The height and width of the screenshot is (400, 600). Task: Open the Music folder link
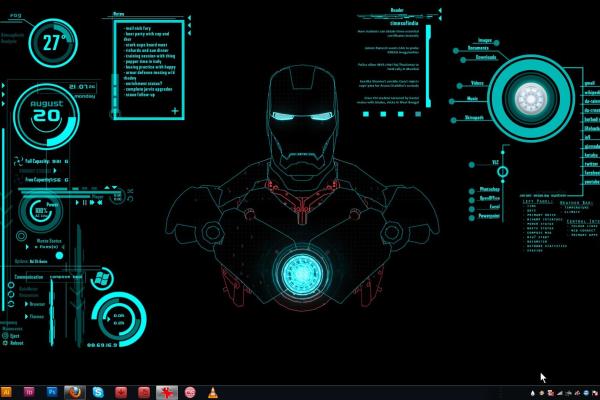(471, 99)
